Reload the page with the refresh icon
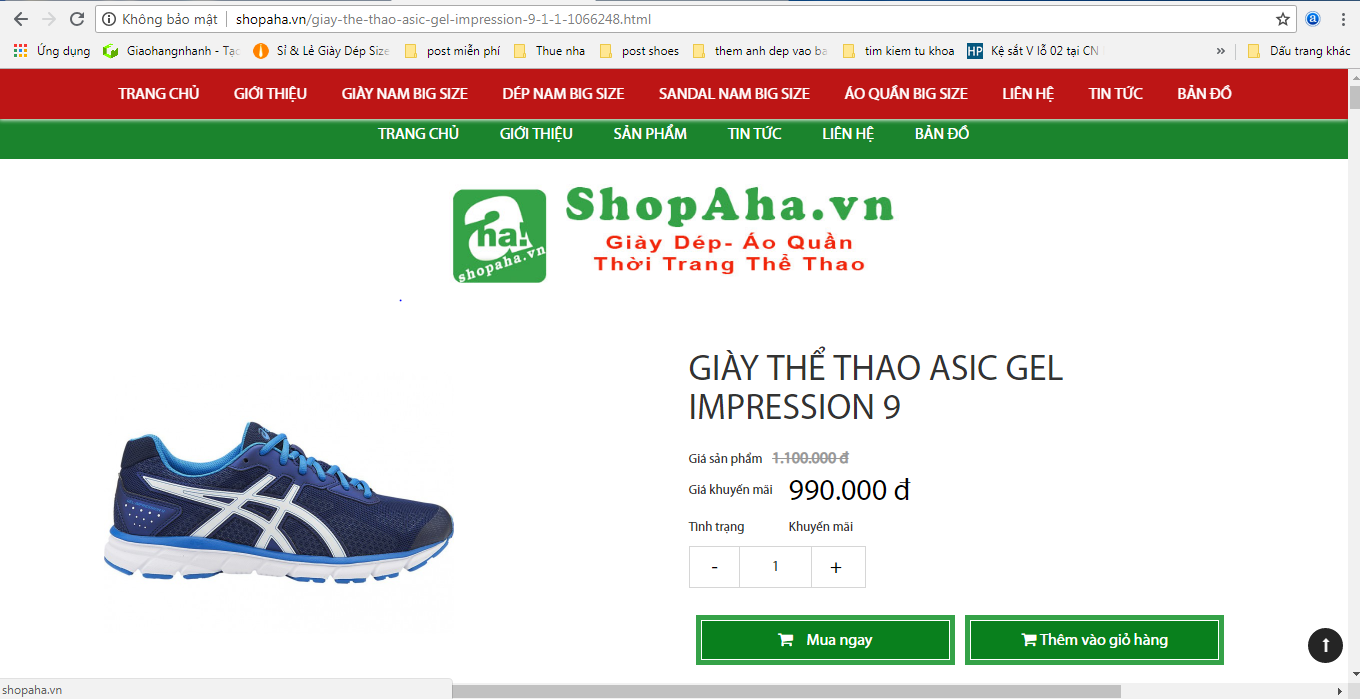The image size is (1360, 699). coord(77,19)
